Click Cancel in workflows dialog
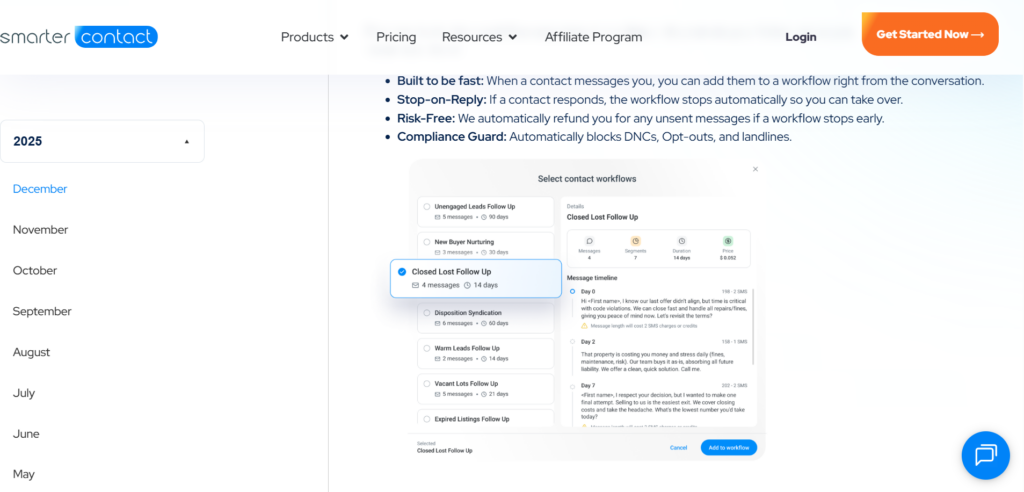The width and height of the screenshot is (1024, 492). coord(679,448)
